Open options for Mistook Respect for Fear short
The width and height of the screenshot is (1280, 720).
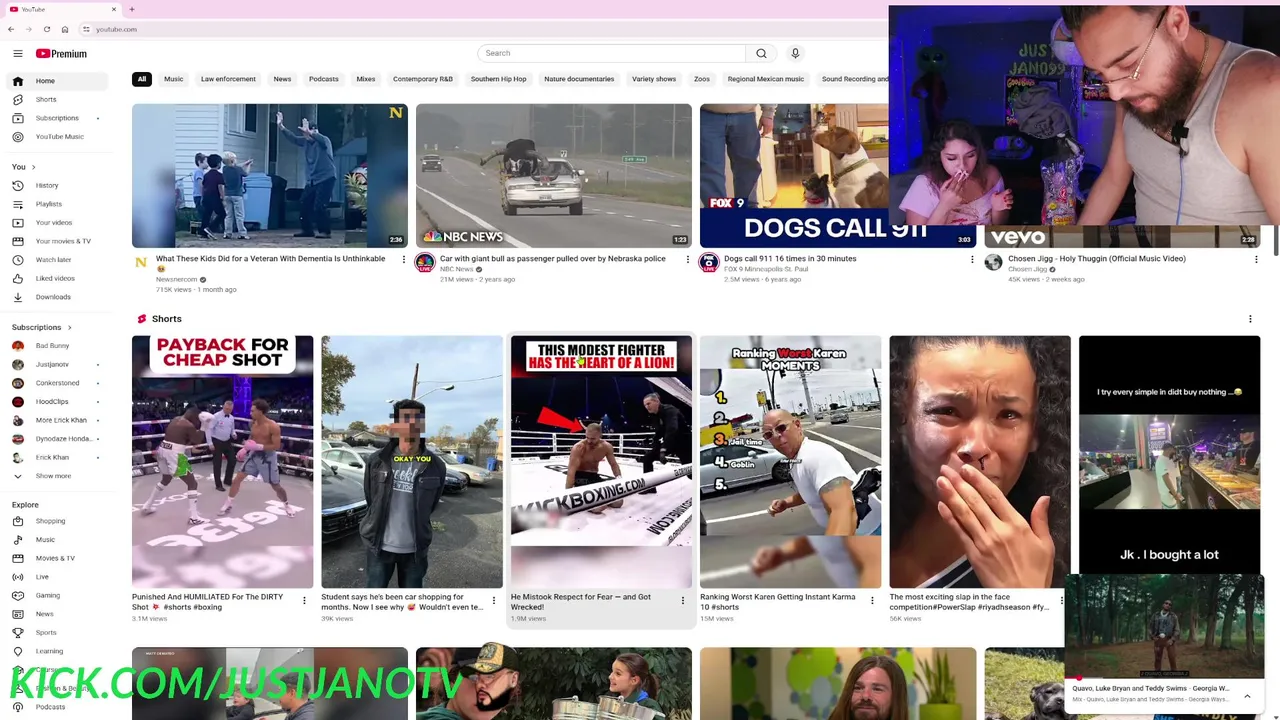683,601
